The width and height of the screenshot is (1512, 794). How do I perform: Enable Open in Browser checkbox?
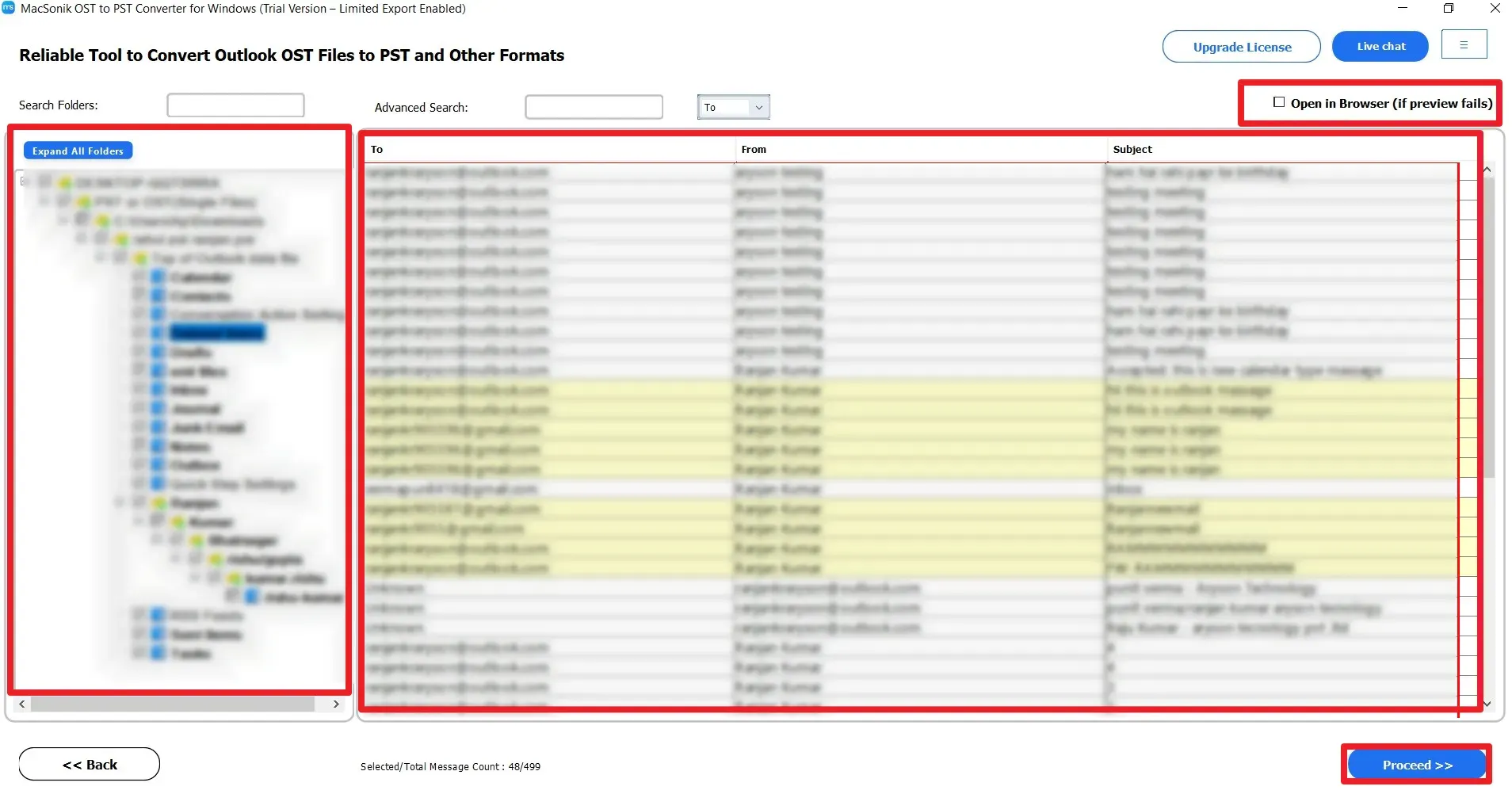(x=1279, y=102)
